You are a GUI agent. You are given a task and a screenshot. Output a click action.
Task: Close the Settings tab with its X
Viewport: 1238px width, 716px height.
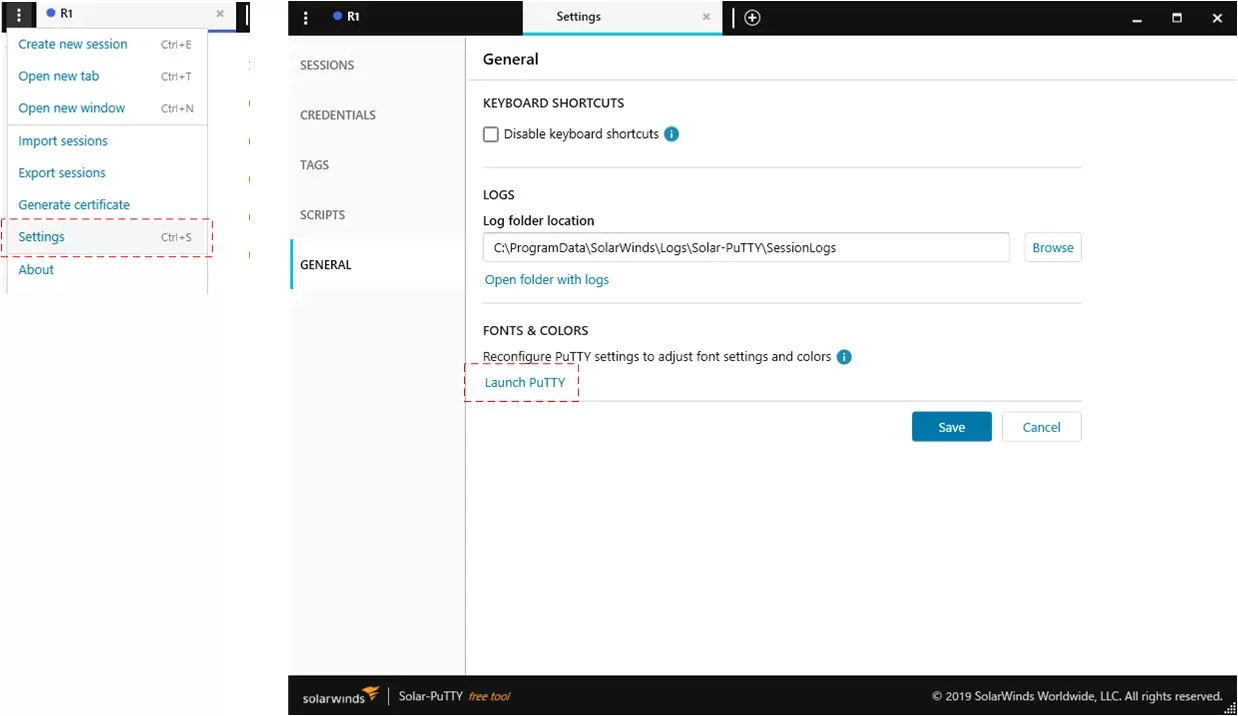(x=706, y=17)
